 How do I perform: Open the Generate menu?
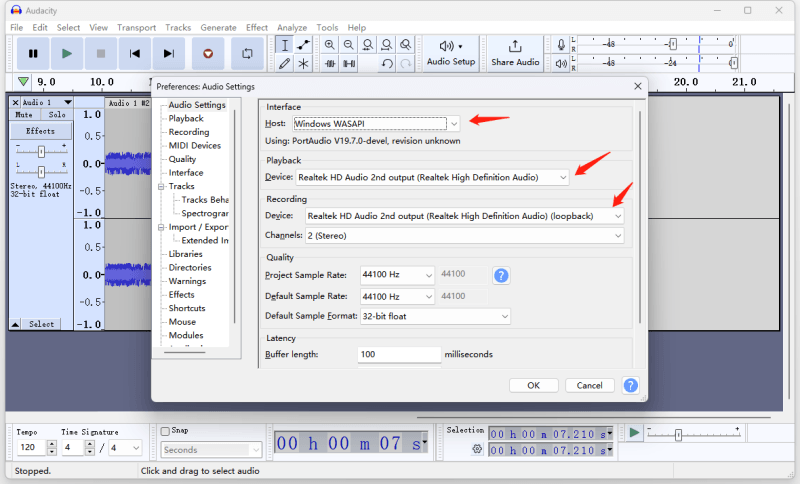pos(218,28)
